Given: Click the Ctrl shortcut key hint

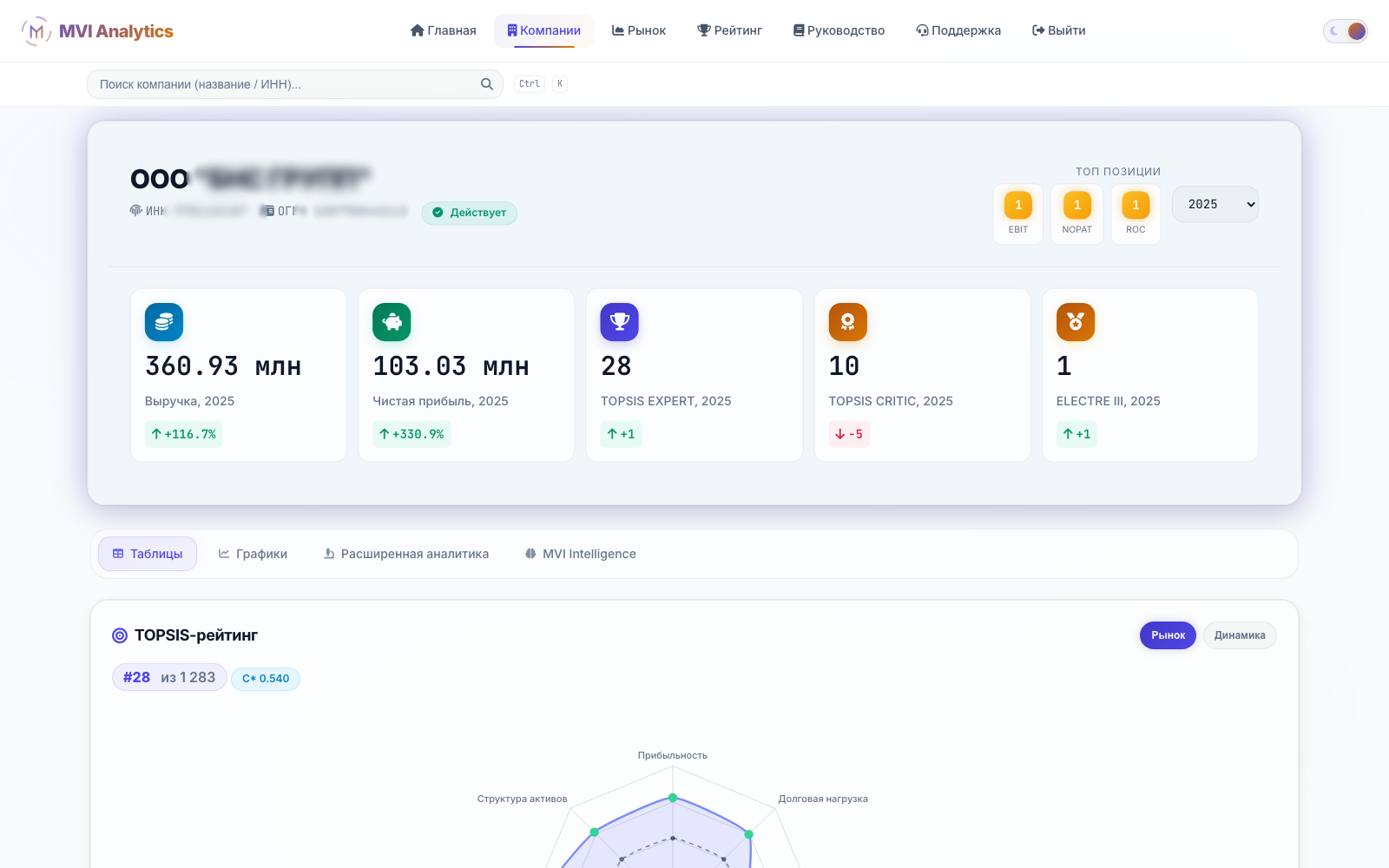Looking at the screenshot, I should point(530,84).
